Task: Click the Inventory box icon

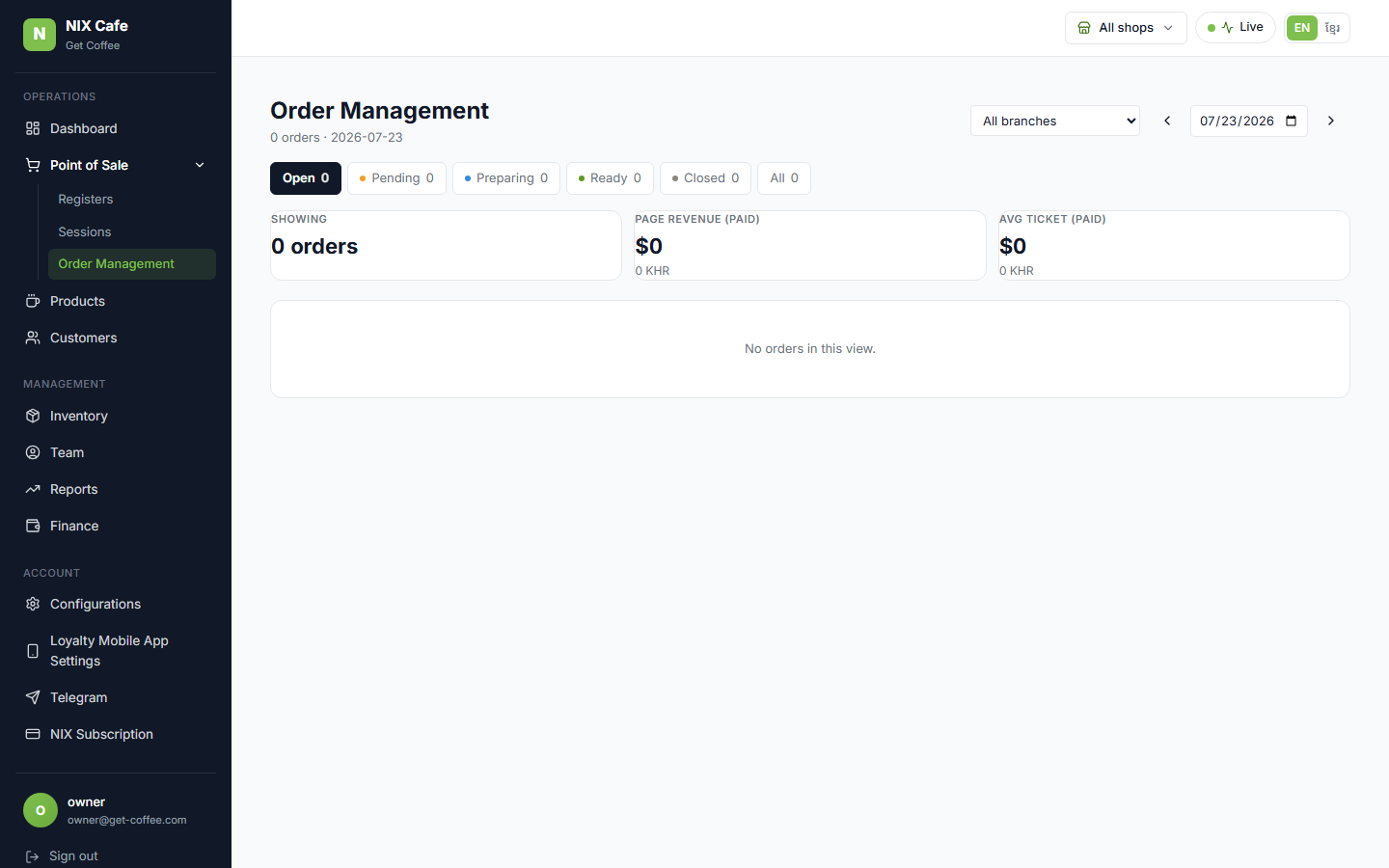Action: [33, 416]
